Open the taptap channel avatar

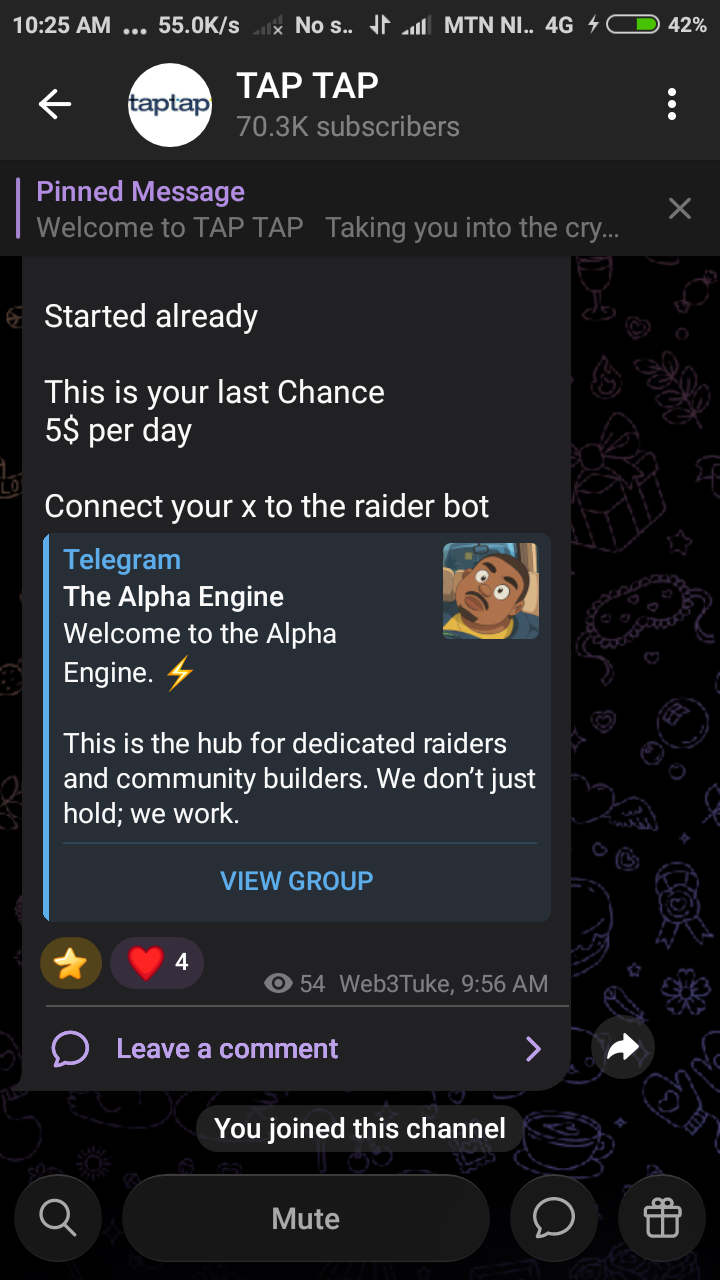[170, 104]
